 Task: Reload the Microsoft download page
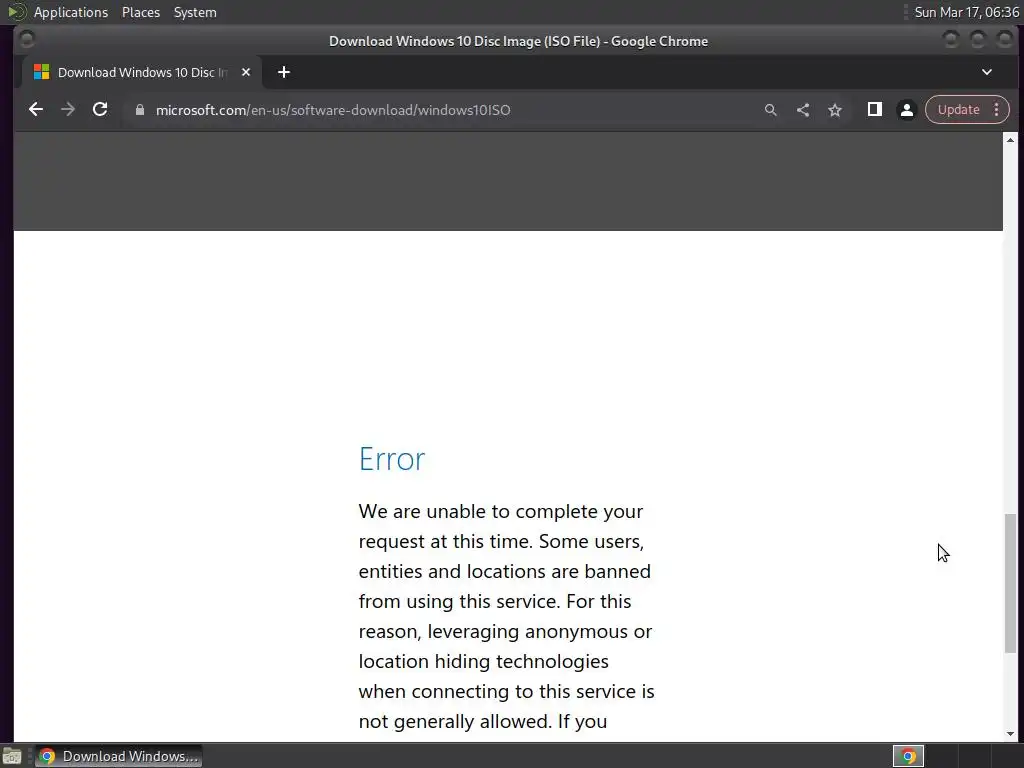coord(100,110)
